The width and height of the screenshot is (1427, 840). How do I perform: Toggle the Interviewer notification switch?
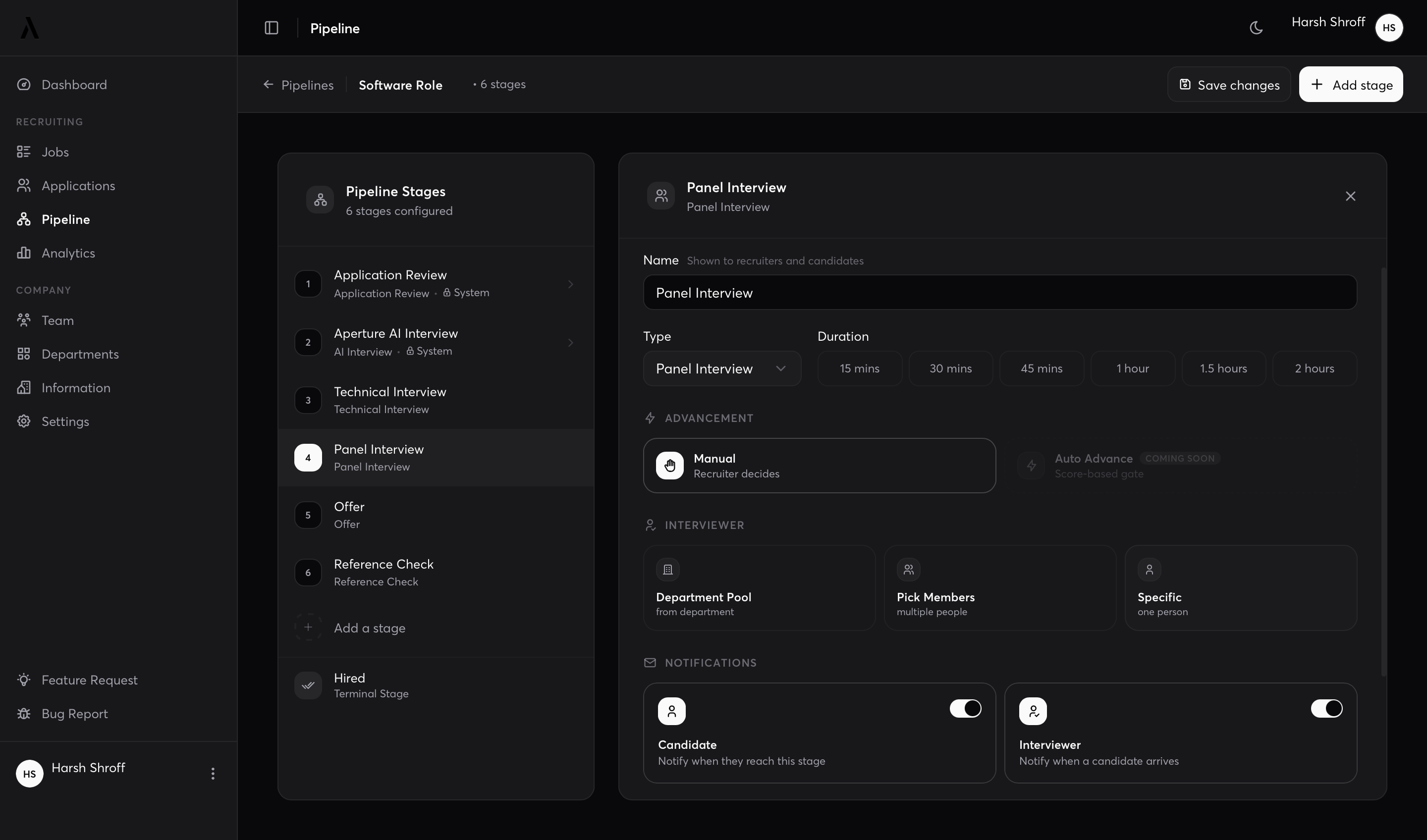(x=1326, y=708)
